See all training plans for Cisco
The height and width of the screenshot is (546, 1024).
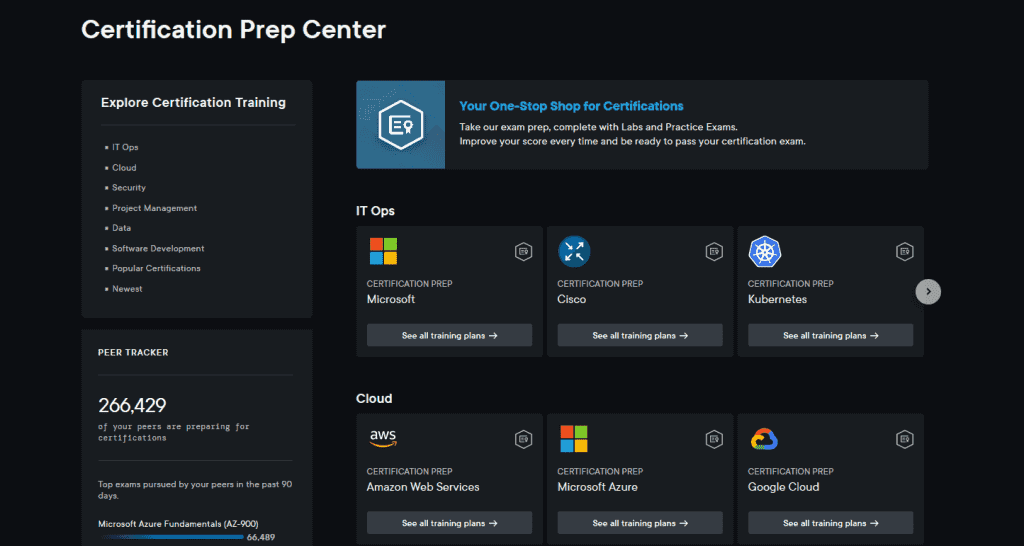640,336
